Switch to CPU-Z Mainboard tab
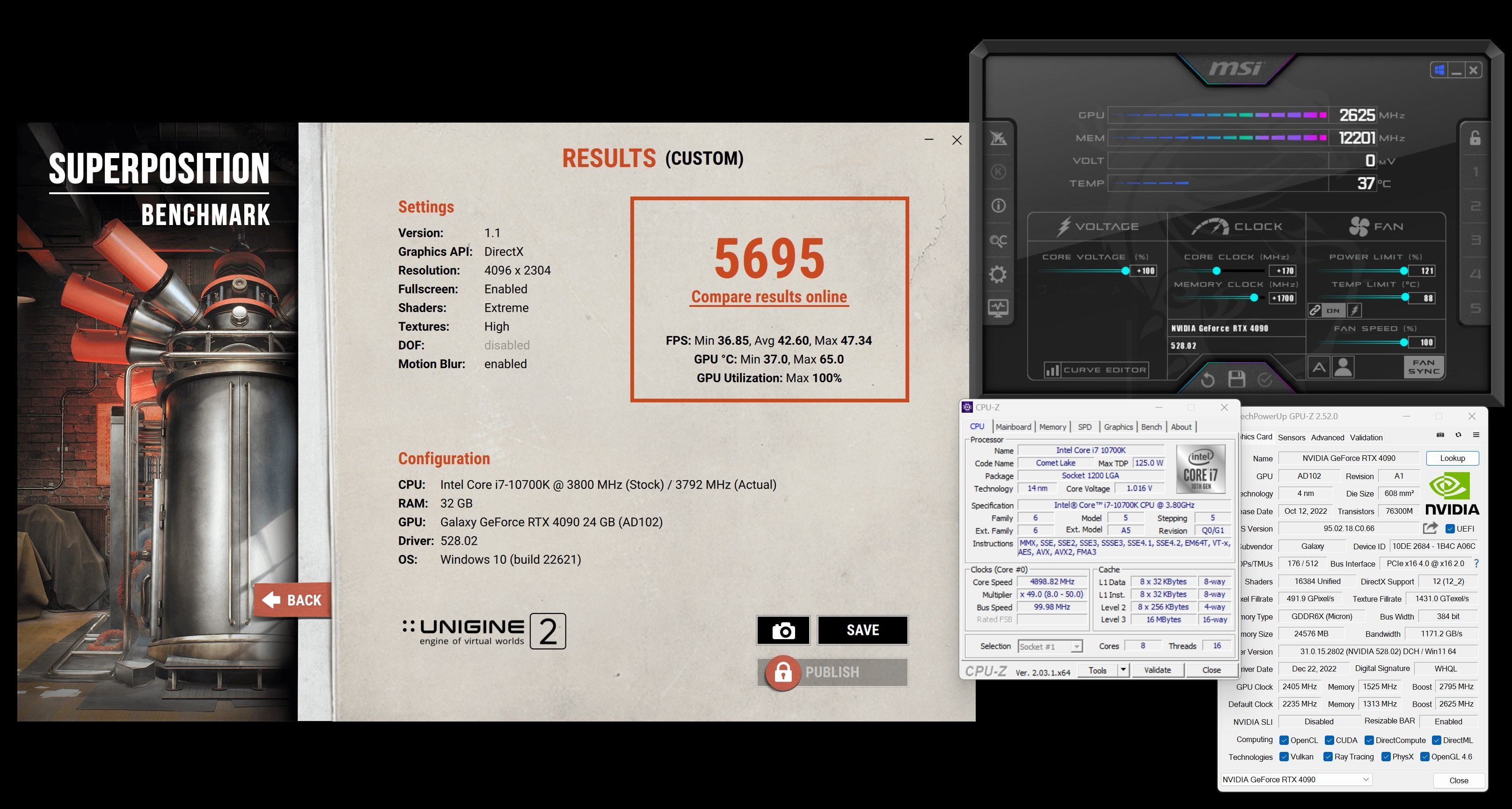 click(x=1013, y=427)
